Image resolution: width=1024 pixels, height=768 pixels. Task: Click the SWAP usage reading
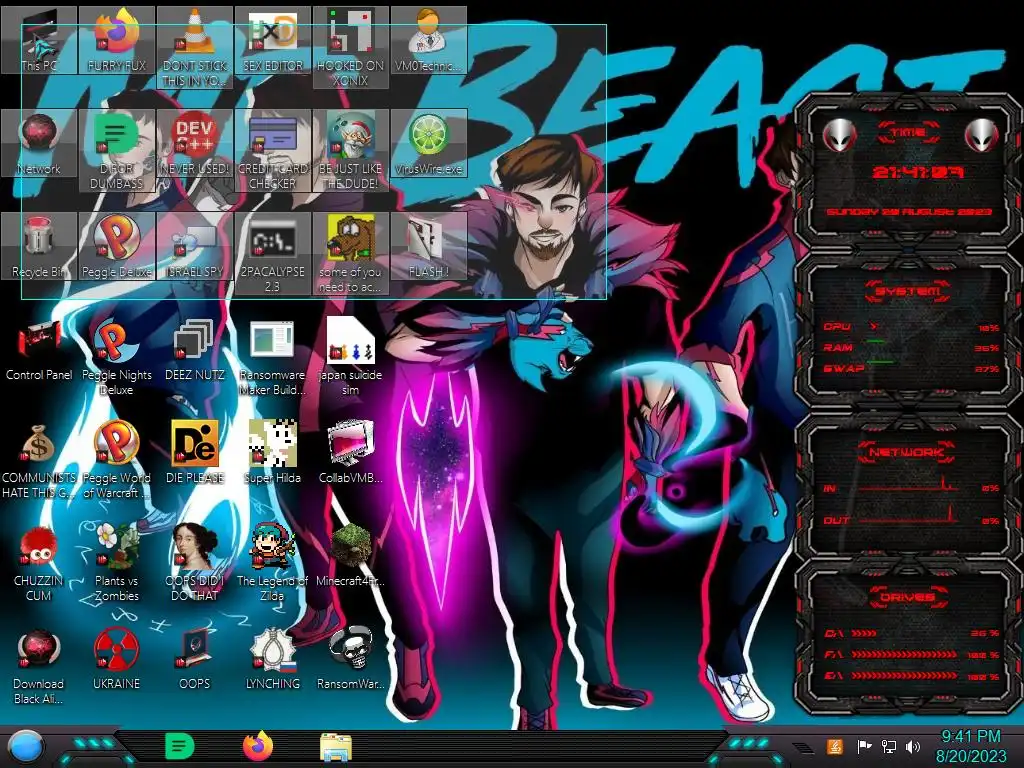coord(986,369)
